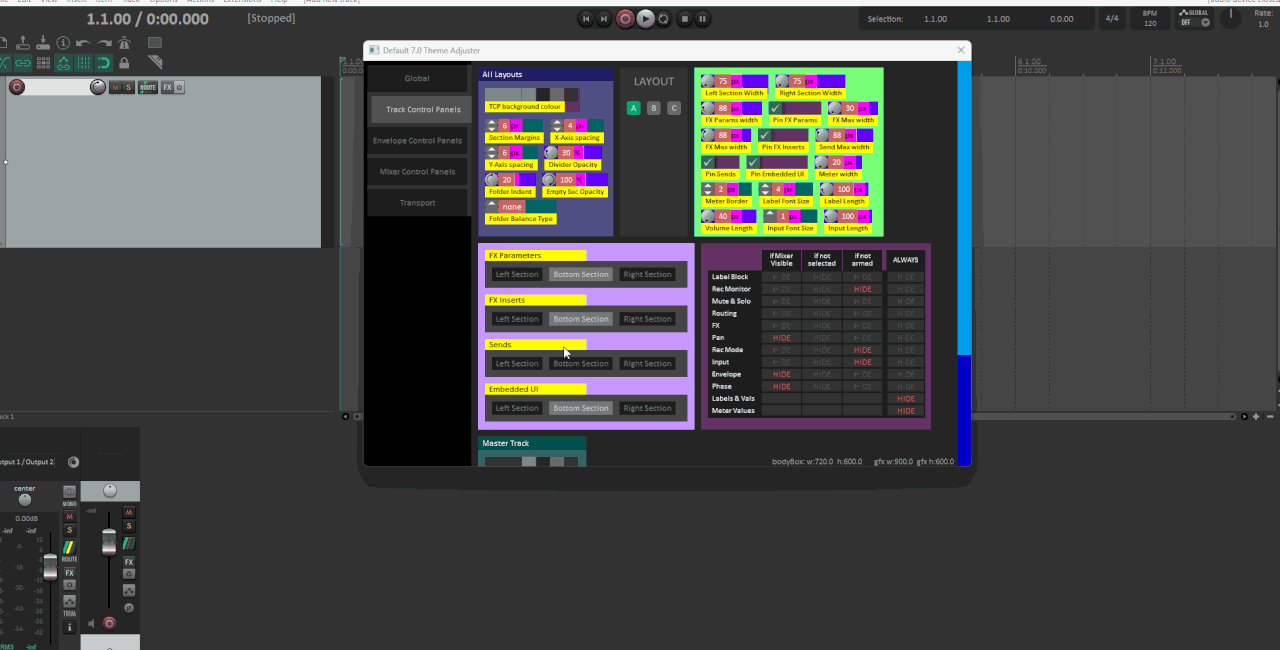The width and height of the screenshot is (1280, 650).
Task: Change Folder Balance Type with its arrow
Action: point(492,206)
